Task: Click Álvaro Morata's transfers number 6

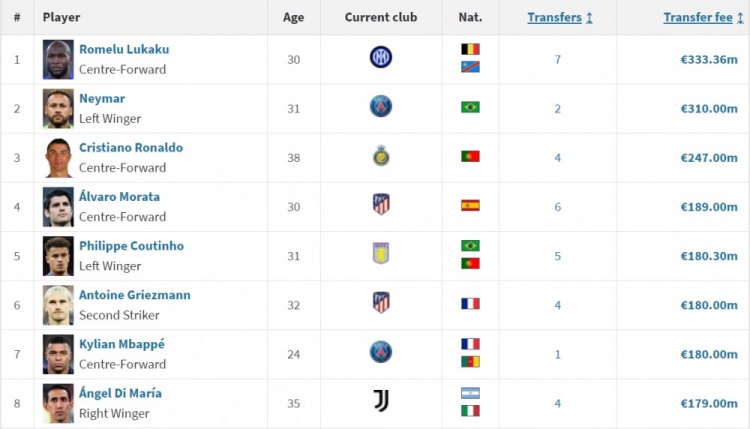Action: (558, 206)
